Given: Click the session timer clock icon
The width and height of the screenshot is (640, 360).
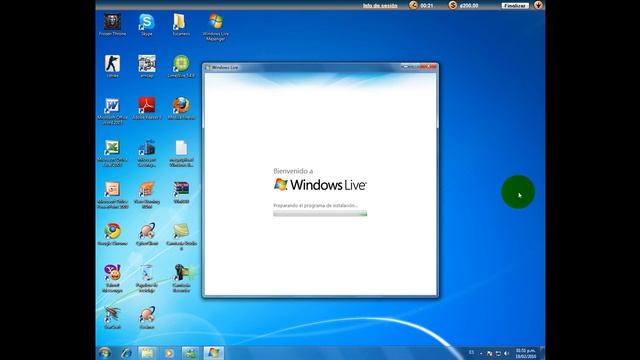Looking at the screenshot, I should click(413, 5).
